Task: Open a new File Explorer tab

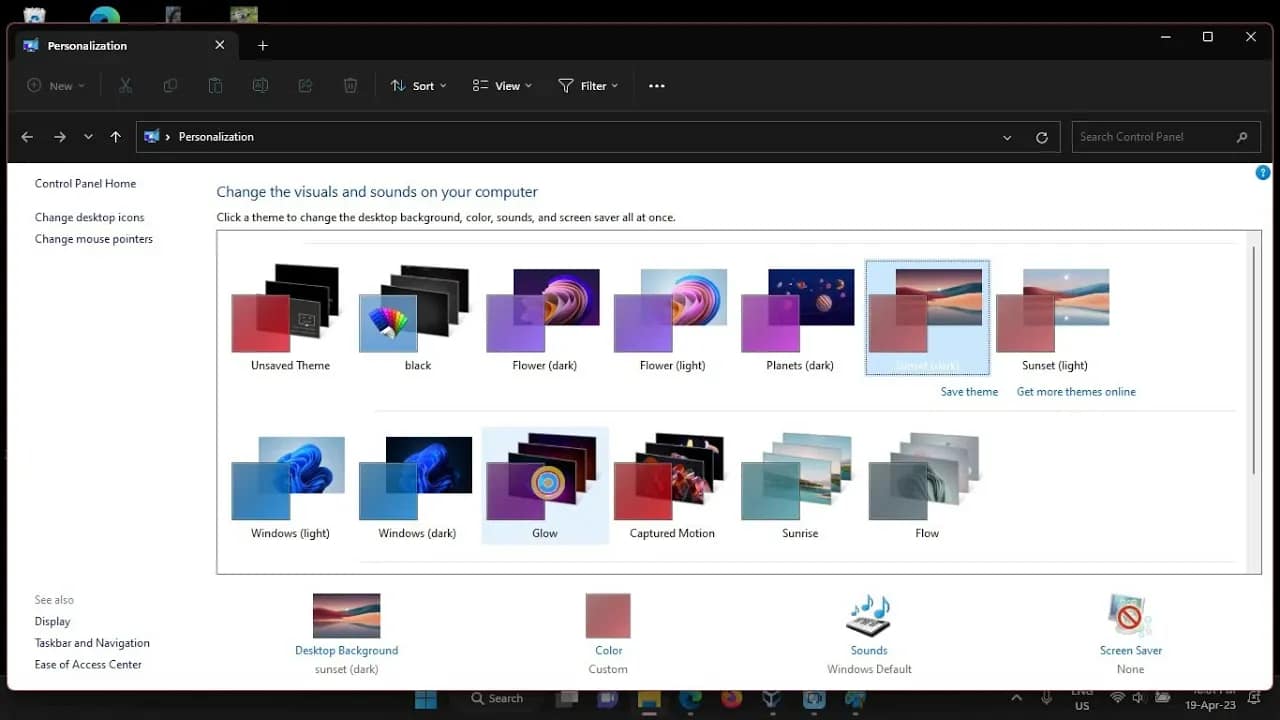Action: click(x=263, y=45)
